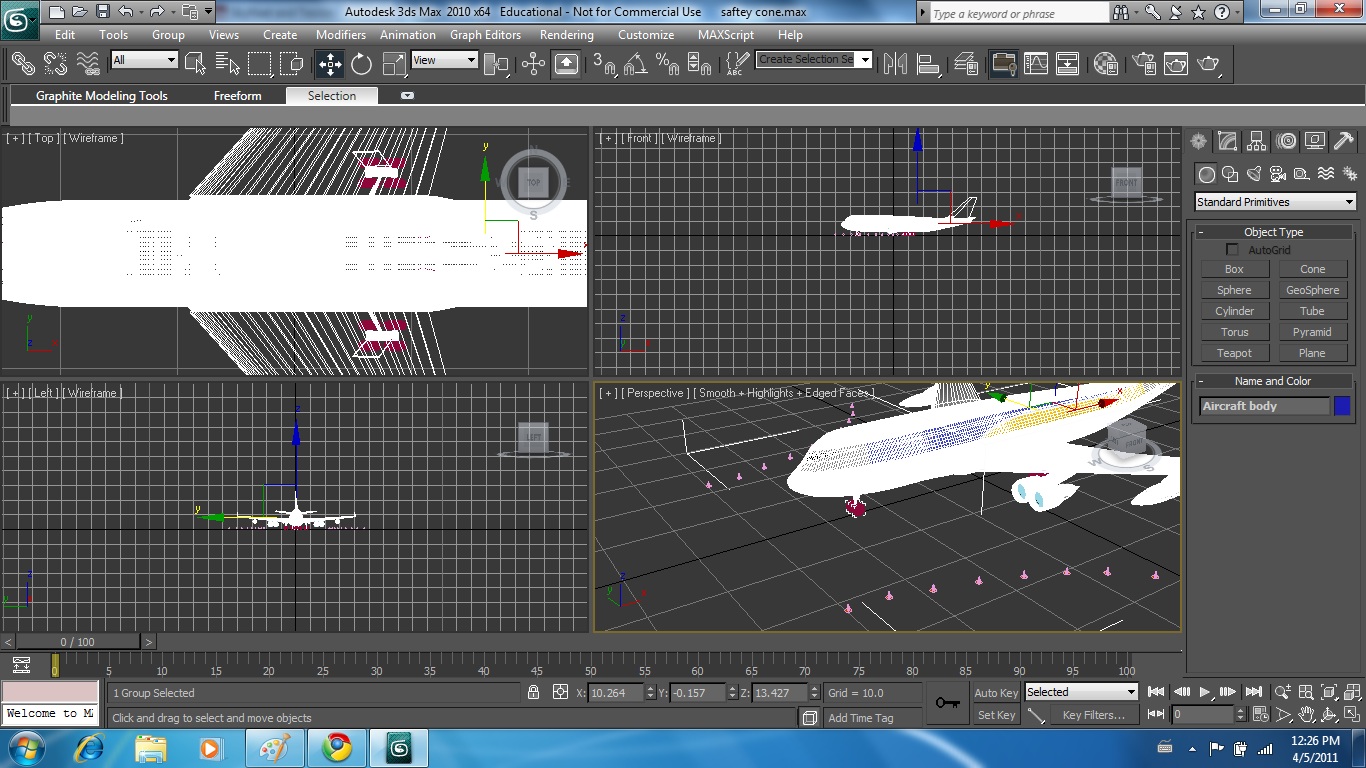Switch to the Freeform ribbon tab
1366x768 pixels.
click(237, 96)
